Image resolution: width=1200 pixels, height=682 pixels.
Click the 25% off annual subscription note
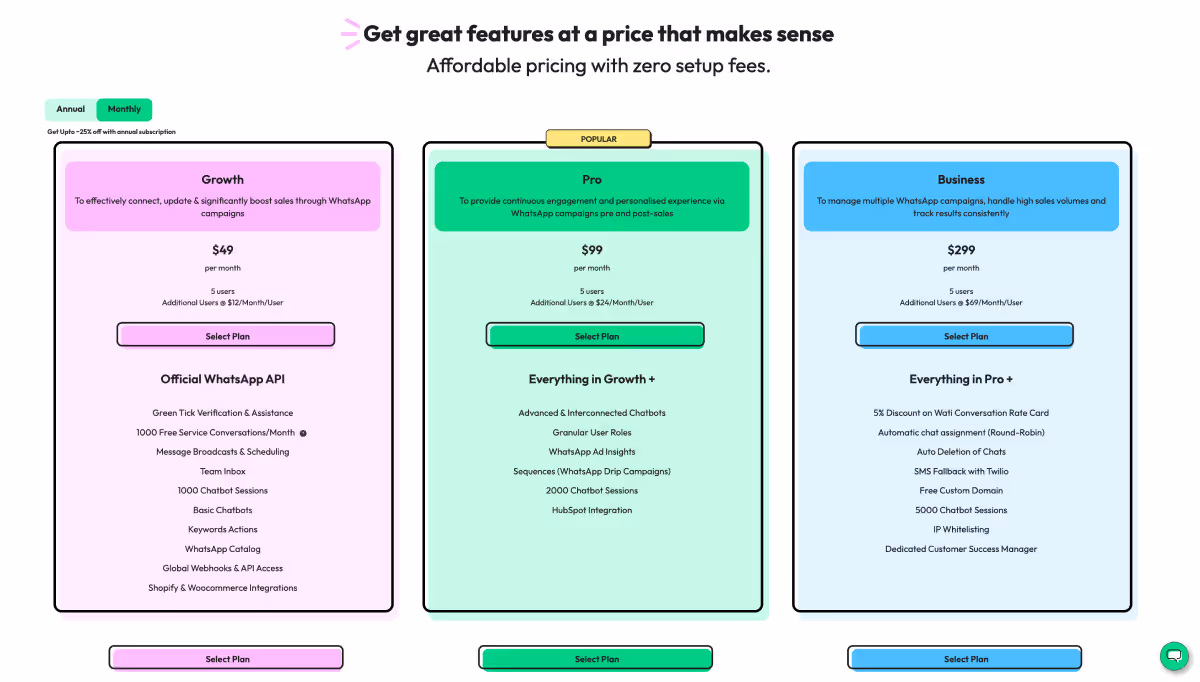click(112, 132)
